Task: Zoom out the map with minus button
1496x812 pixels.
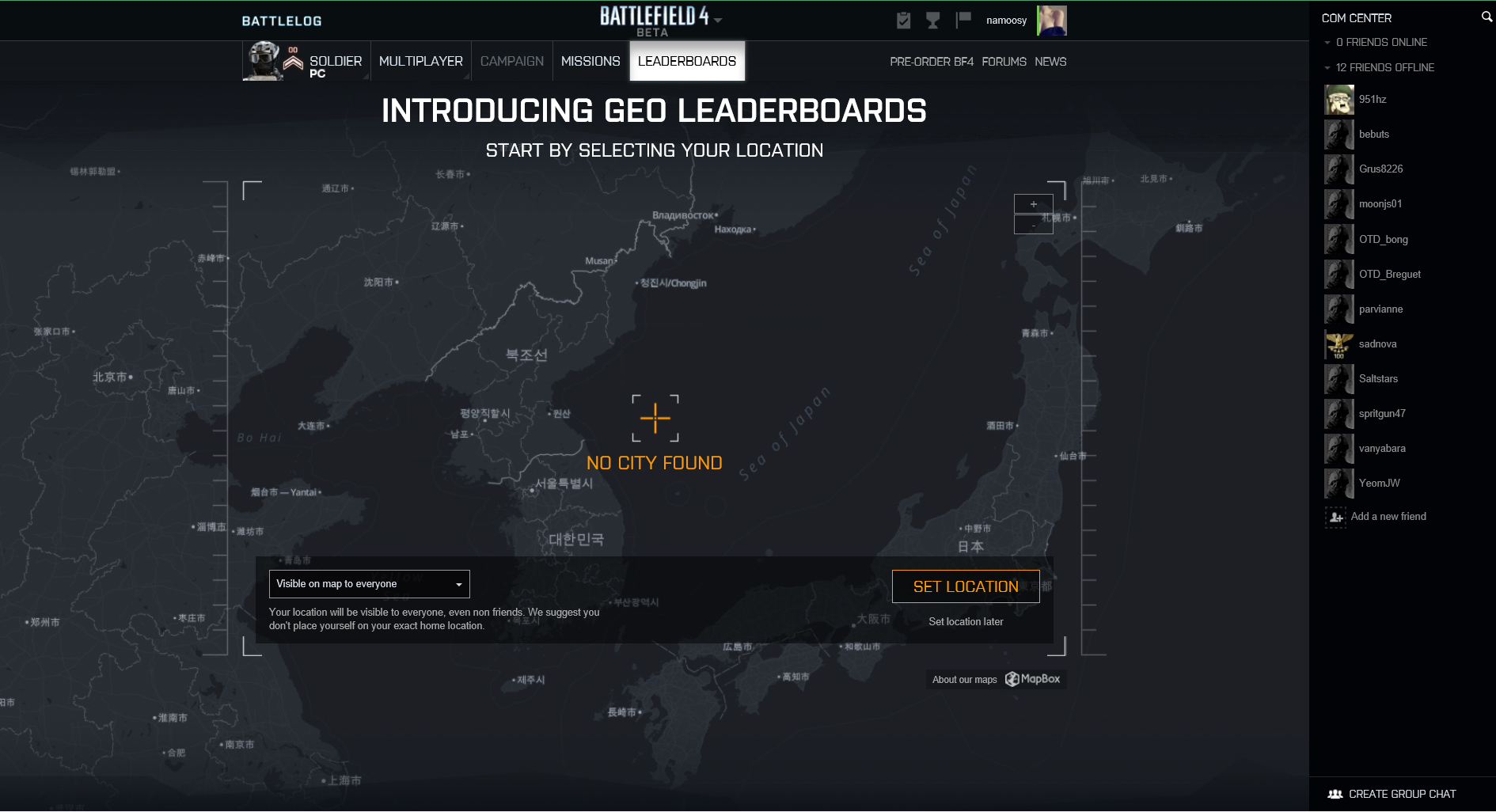Action: [1034, 225]
